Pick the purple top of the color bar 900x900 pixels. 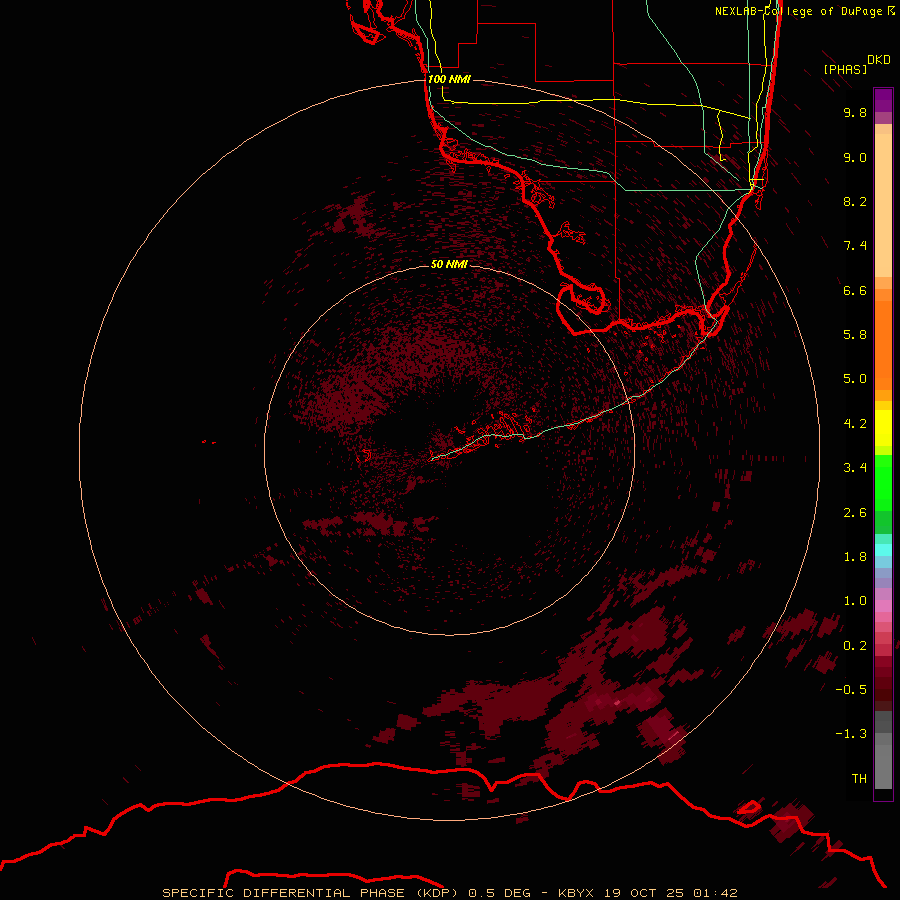coord(883,100)
